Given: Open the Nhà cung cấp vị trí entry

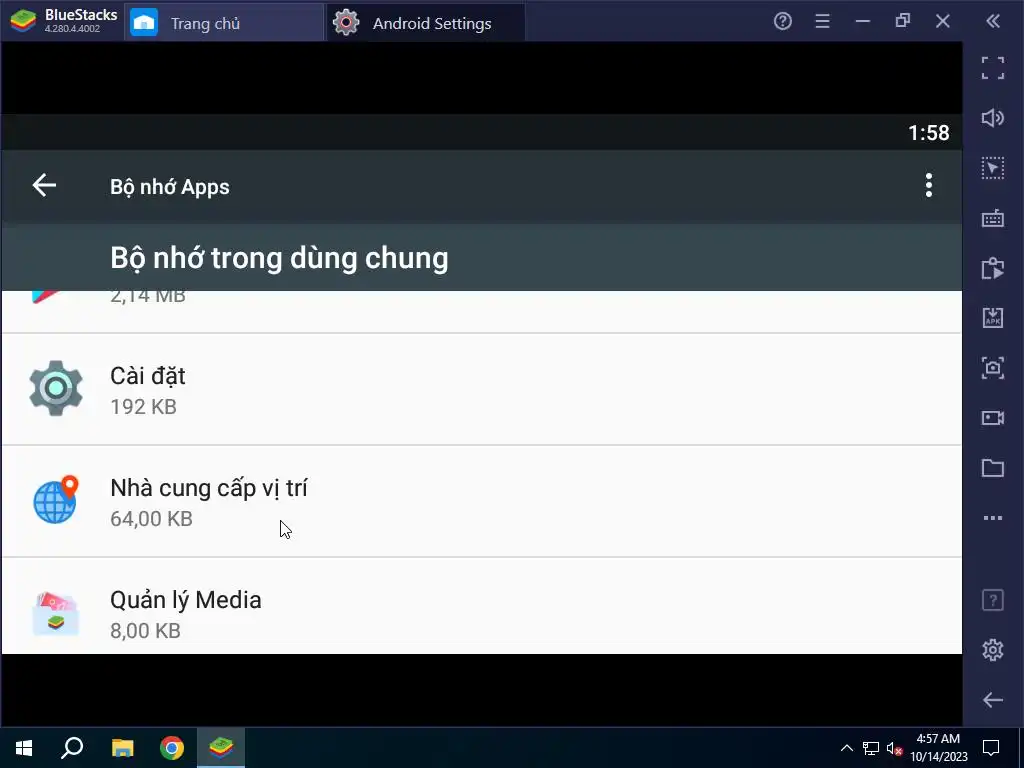Looking at the screenshot, I should click(481, 502).
